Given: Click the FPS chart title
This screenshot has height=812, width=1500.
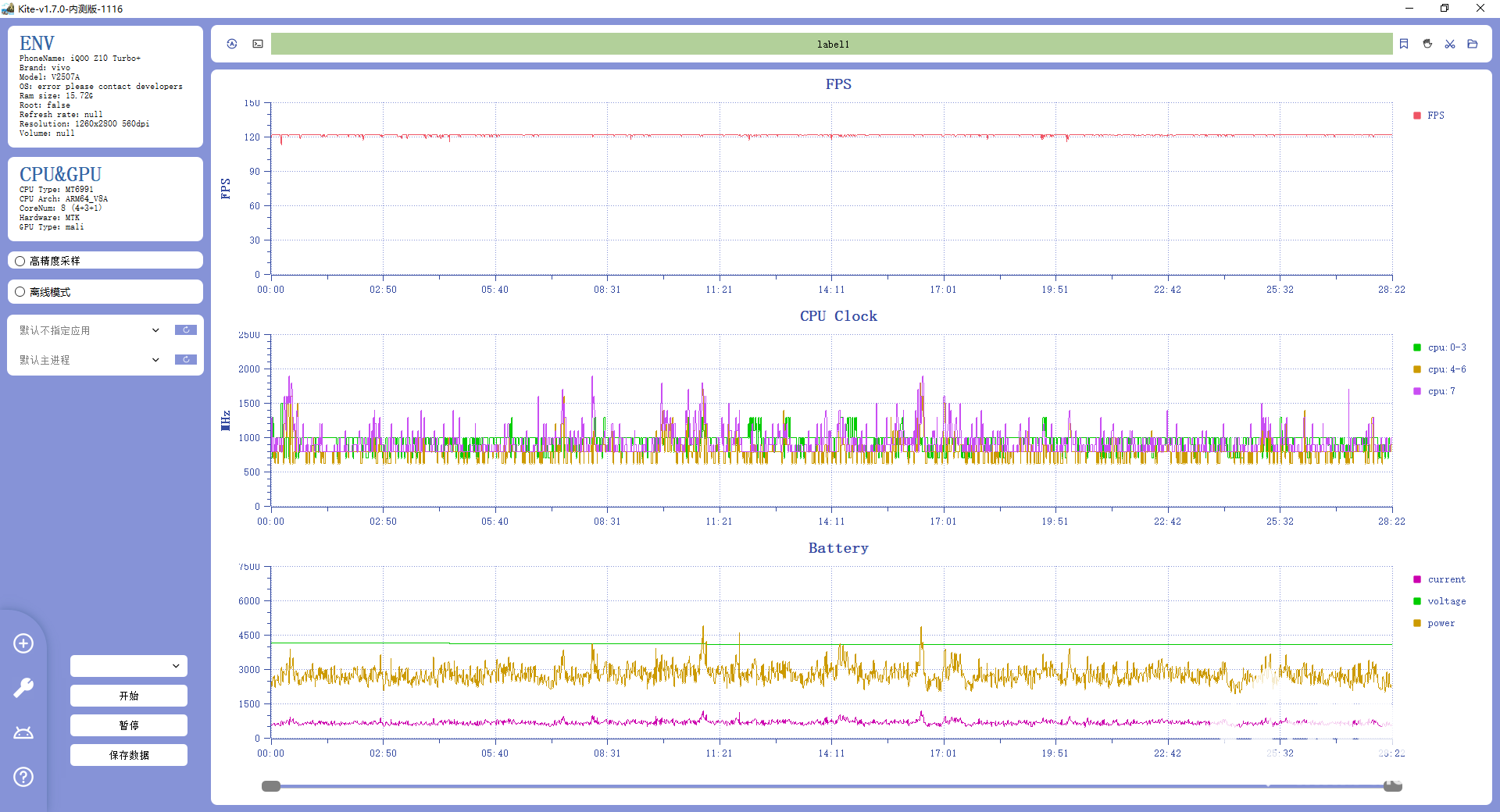Looking at the screenshot, I should [838, 84].
